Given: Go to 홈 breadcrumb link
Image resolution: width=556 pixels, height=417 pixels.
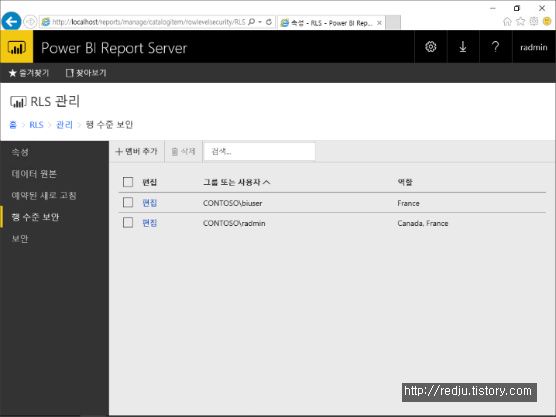Looking at the screenshot, I should (x=13, y=124).
